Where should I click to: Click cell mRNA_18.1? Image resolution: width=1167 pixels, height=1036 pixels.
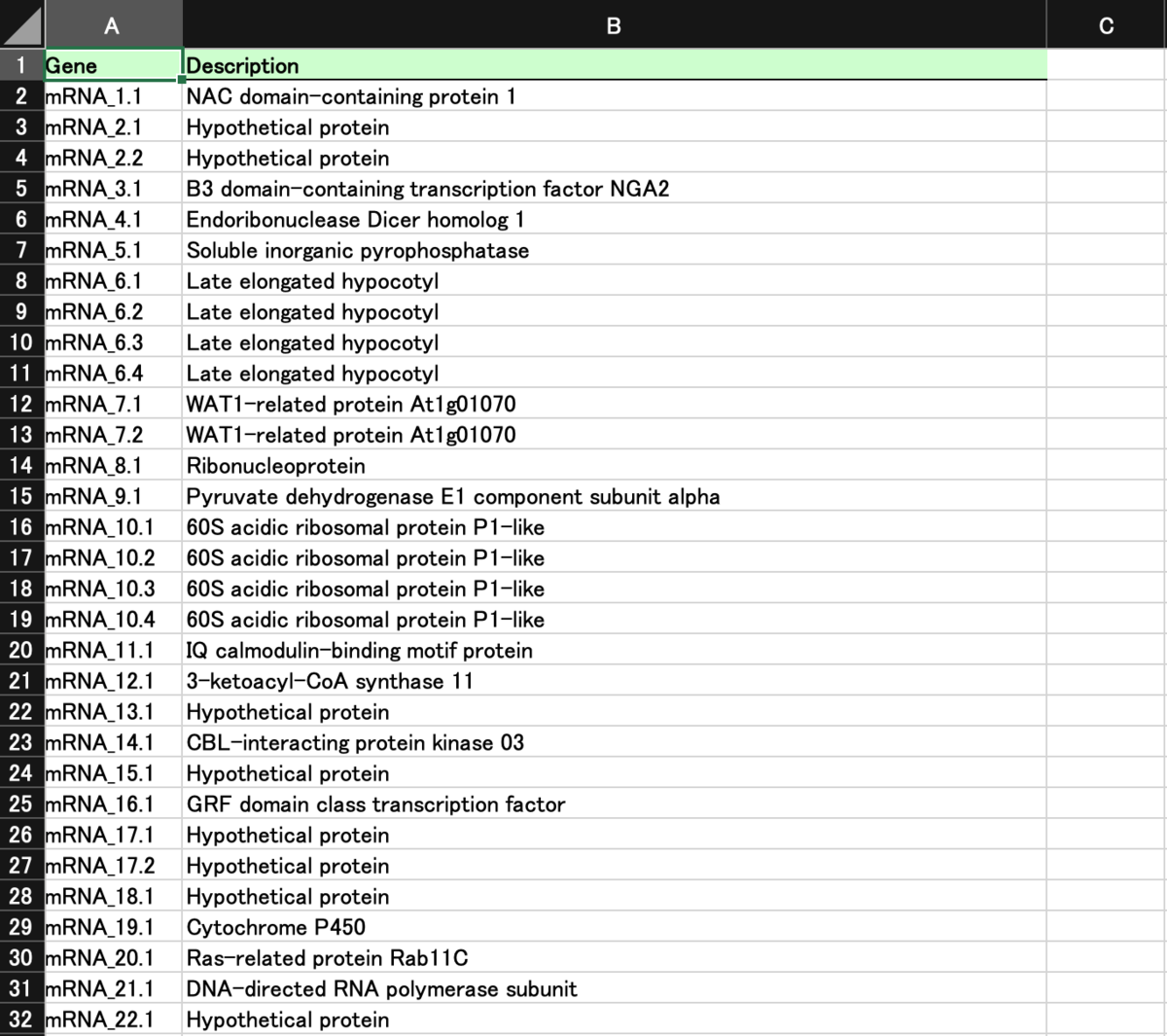113,897
